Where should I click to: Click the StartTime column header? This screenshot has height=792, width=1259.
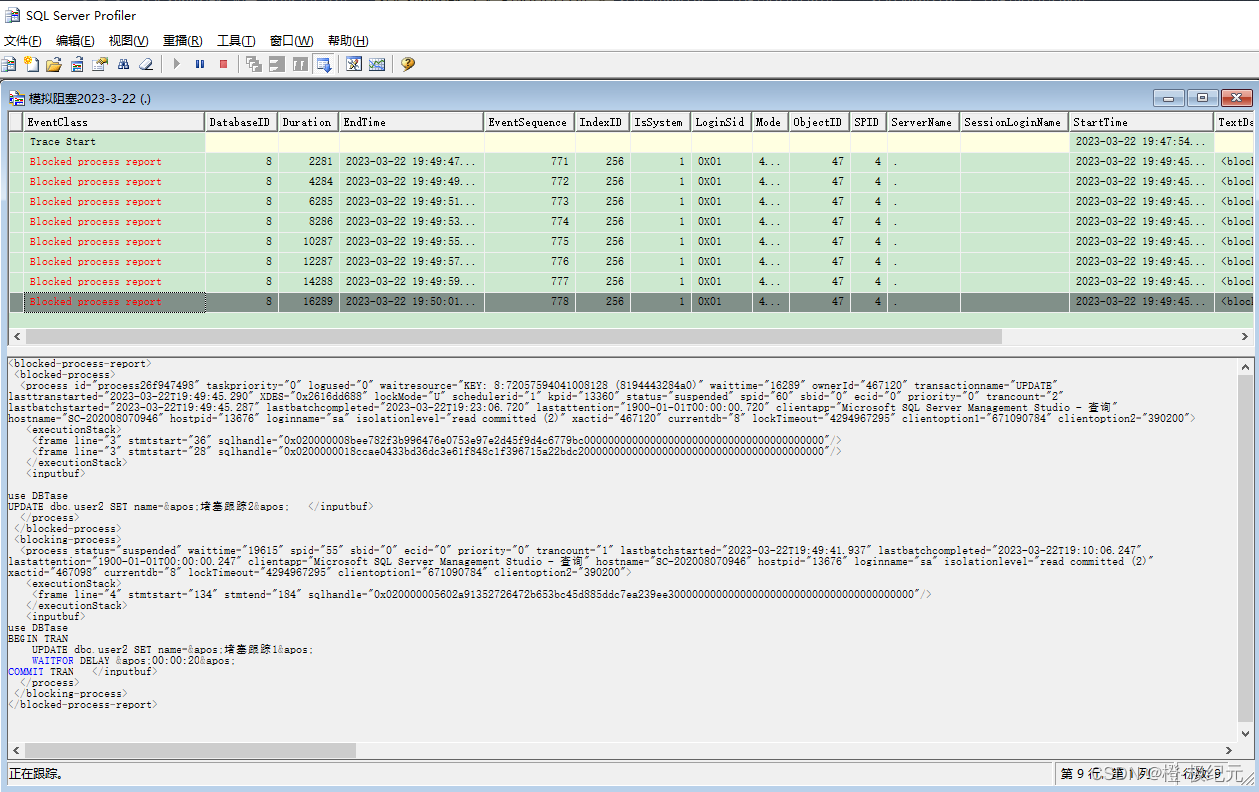(x=1142, y=122)
